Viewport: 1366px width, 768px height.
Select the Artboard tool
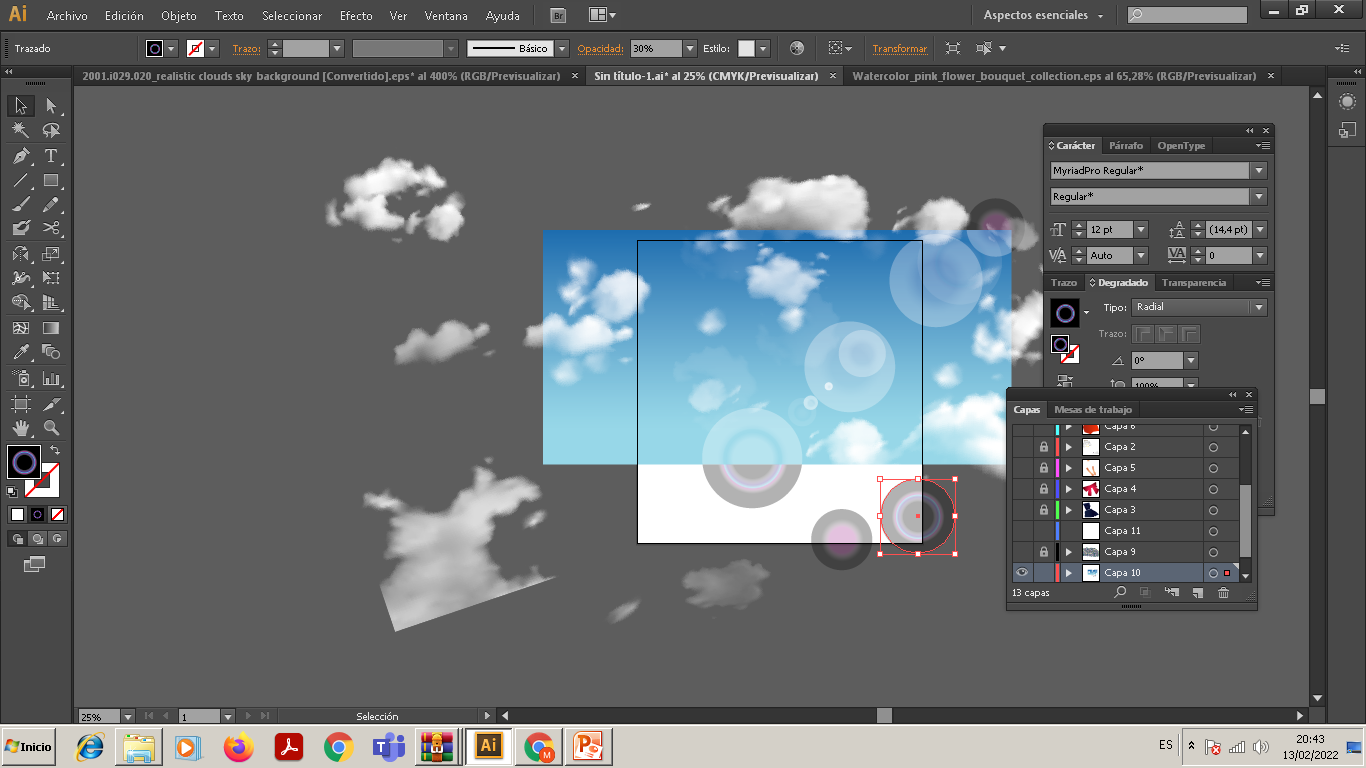click(20, 404)
